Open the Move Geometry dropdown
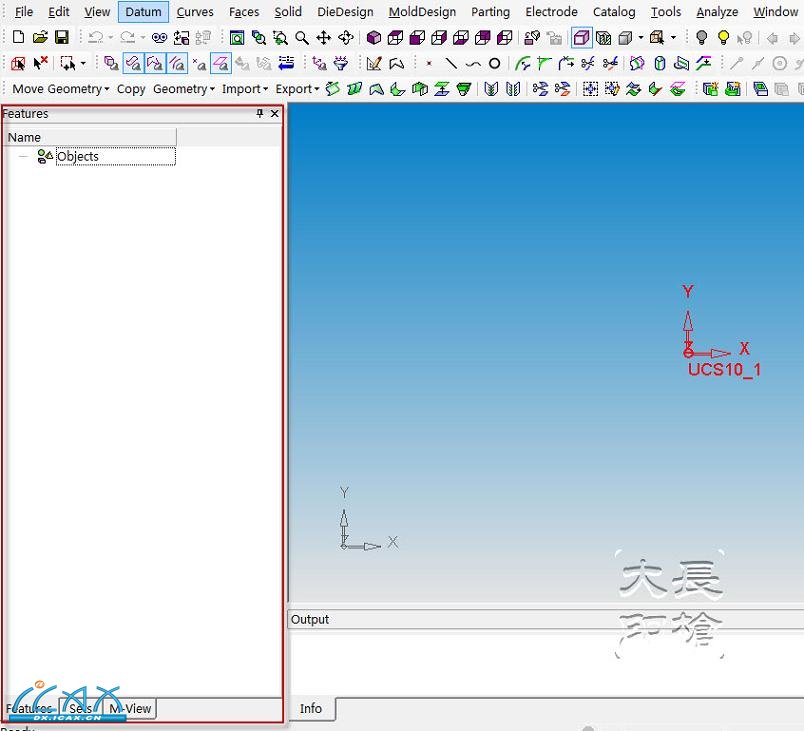The height and width of the screenshot is (731, 804). pyautogui.click(x=60, y=89)
